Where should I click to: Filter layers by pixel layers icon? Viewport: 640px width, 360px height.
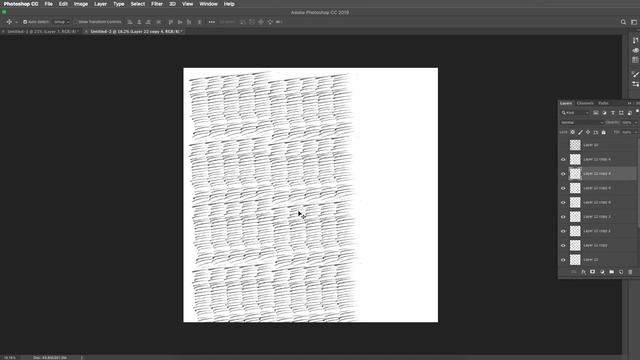pyautogui.click(x=596, y=113)
